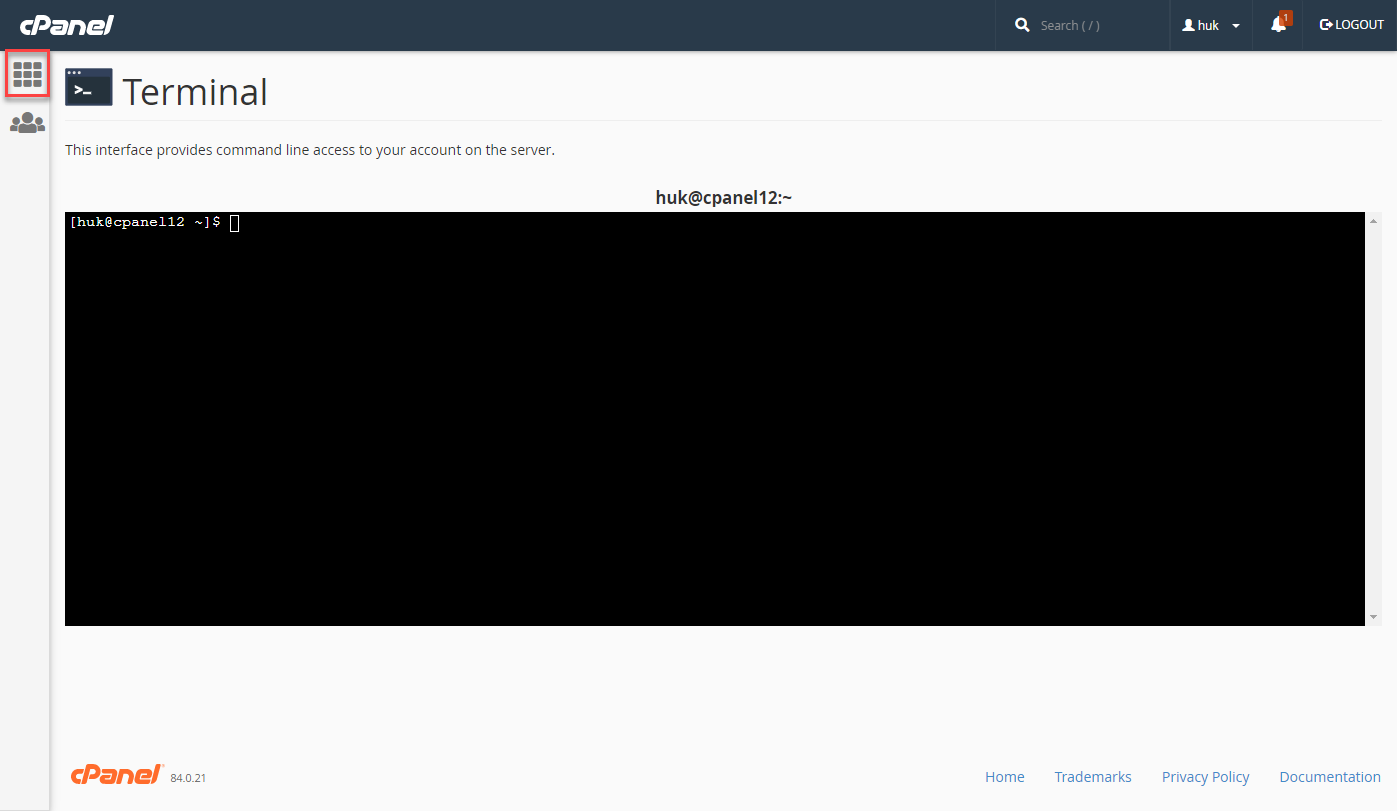Open the Documentation footer link

1330,777
